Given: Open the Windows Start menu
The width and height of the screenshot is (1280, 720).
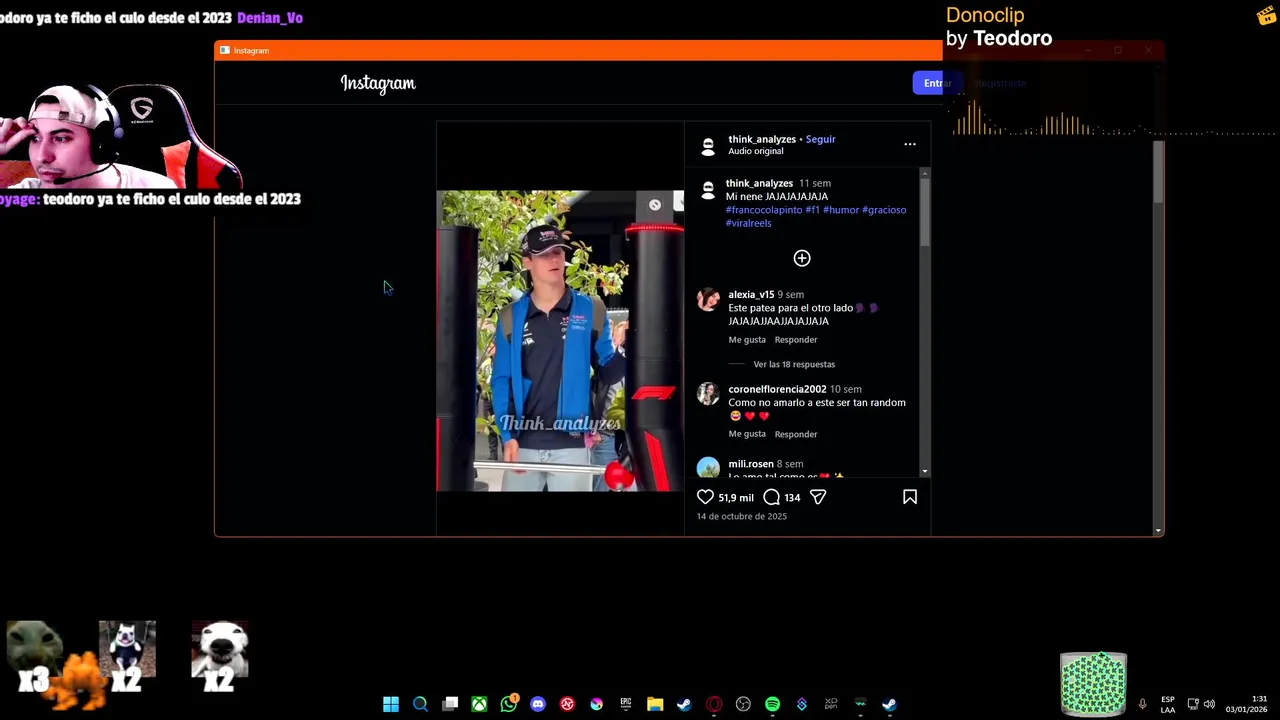Looking at the screenshot, I should click(x=391, y=704).
